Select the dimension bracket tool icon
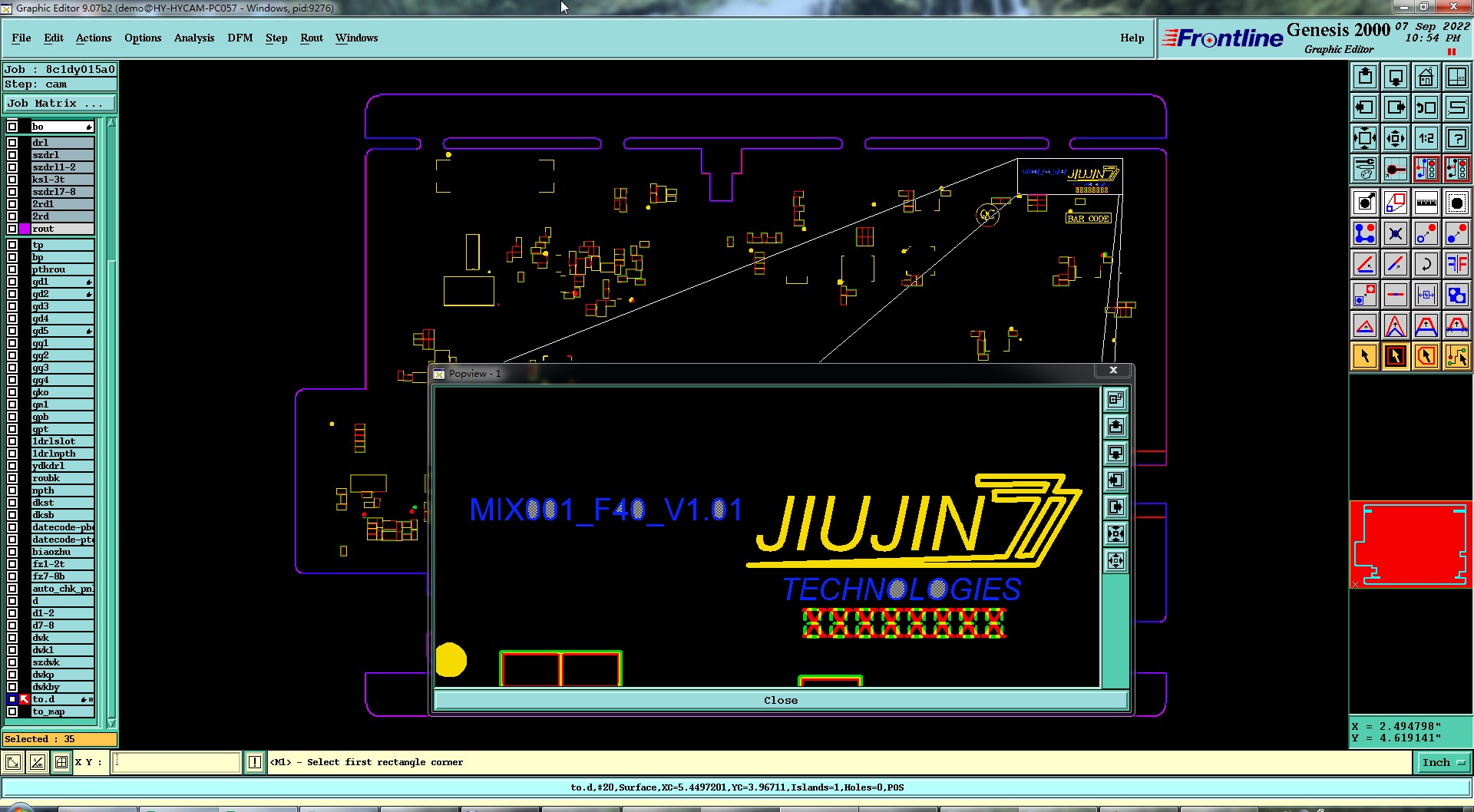This screenshot has width=1474, height=812. (1426, 295)
